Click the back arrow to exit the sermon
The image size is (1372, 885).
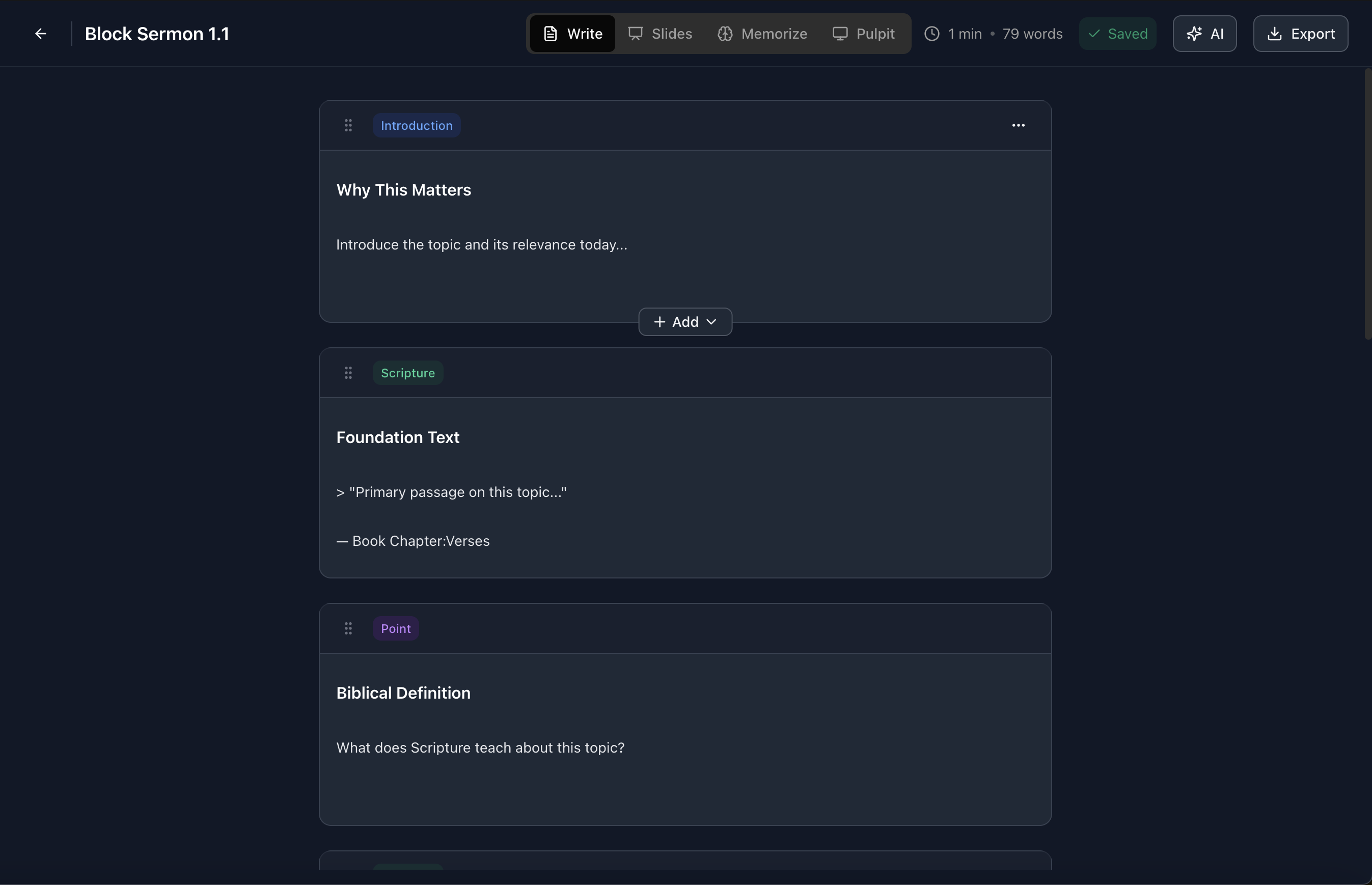(x=40, y=33)
